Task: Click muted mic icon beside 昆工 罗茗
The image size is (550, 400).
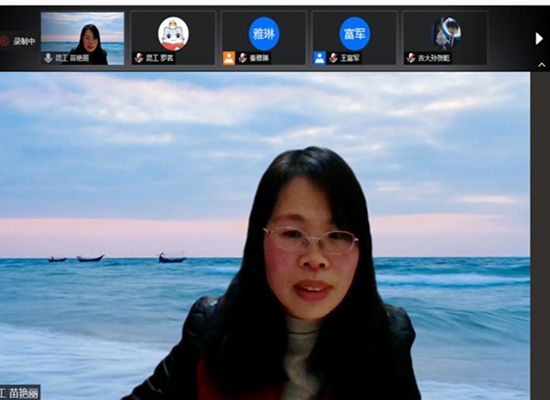Action: pos(139,58)
